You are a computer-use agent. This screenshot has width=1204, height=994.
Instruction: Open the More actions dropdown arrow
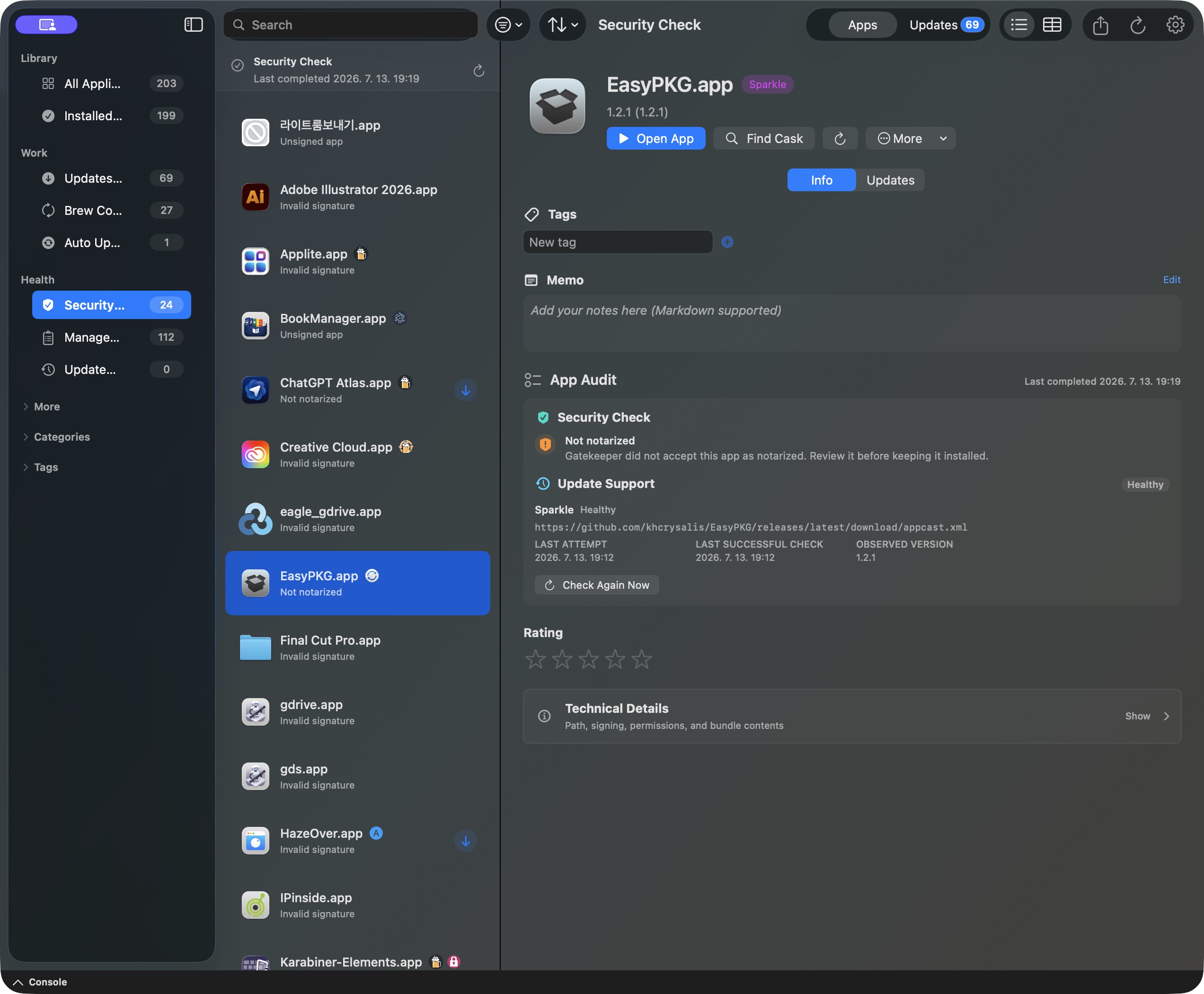pyautogui.click(x=943, y=139)
